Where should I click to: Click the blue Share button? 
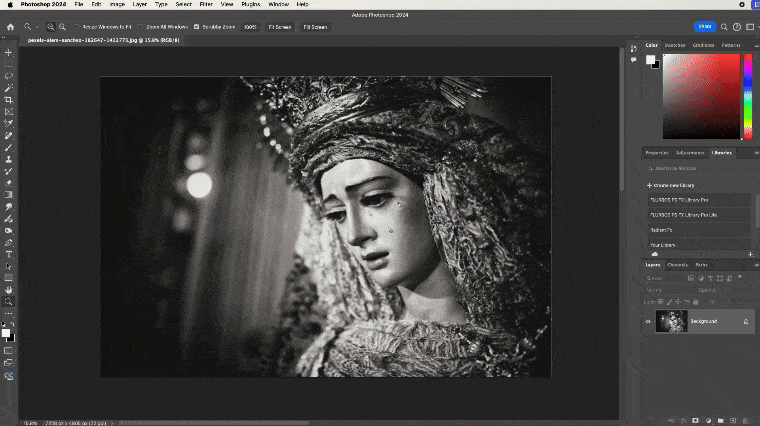[705, 27]
